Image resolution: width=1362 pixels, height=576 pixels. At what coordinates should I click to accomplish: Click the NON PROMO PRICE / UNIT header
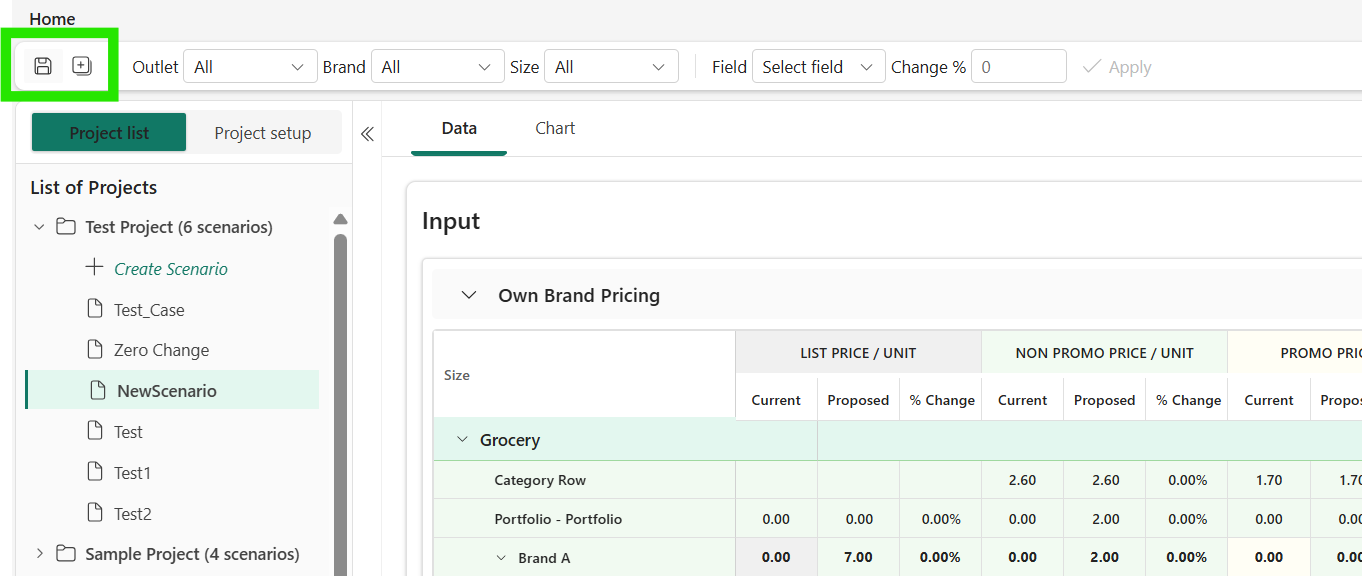click(1104, 353)
